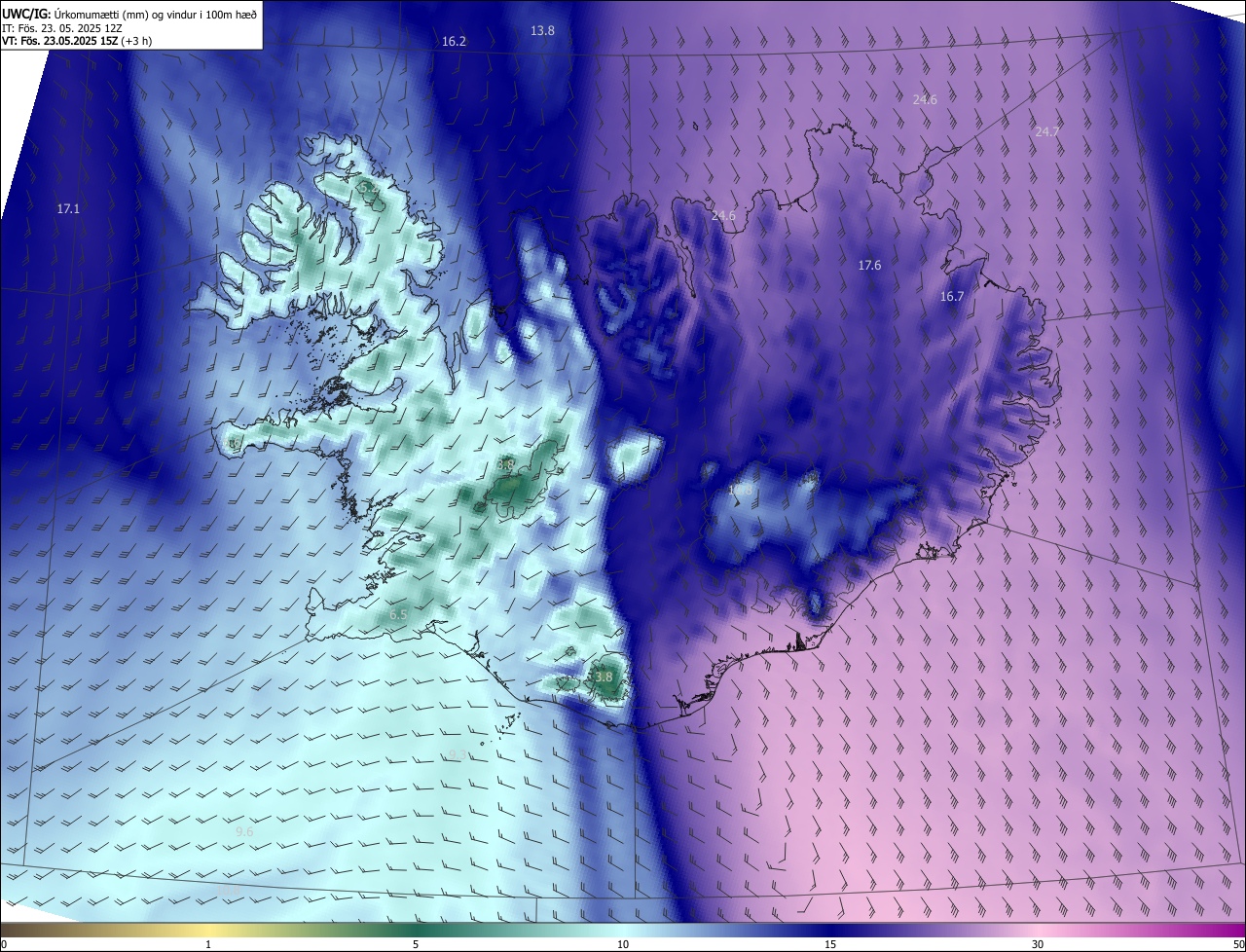1246x952 pixels.
Task: Click the color scale legend bar
Action: pos(623,930)
